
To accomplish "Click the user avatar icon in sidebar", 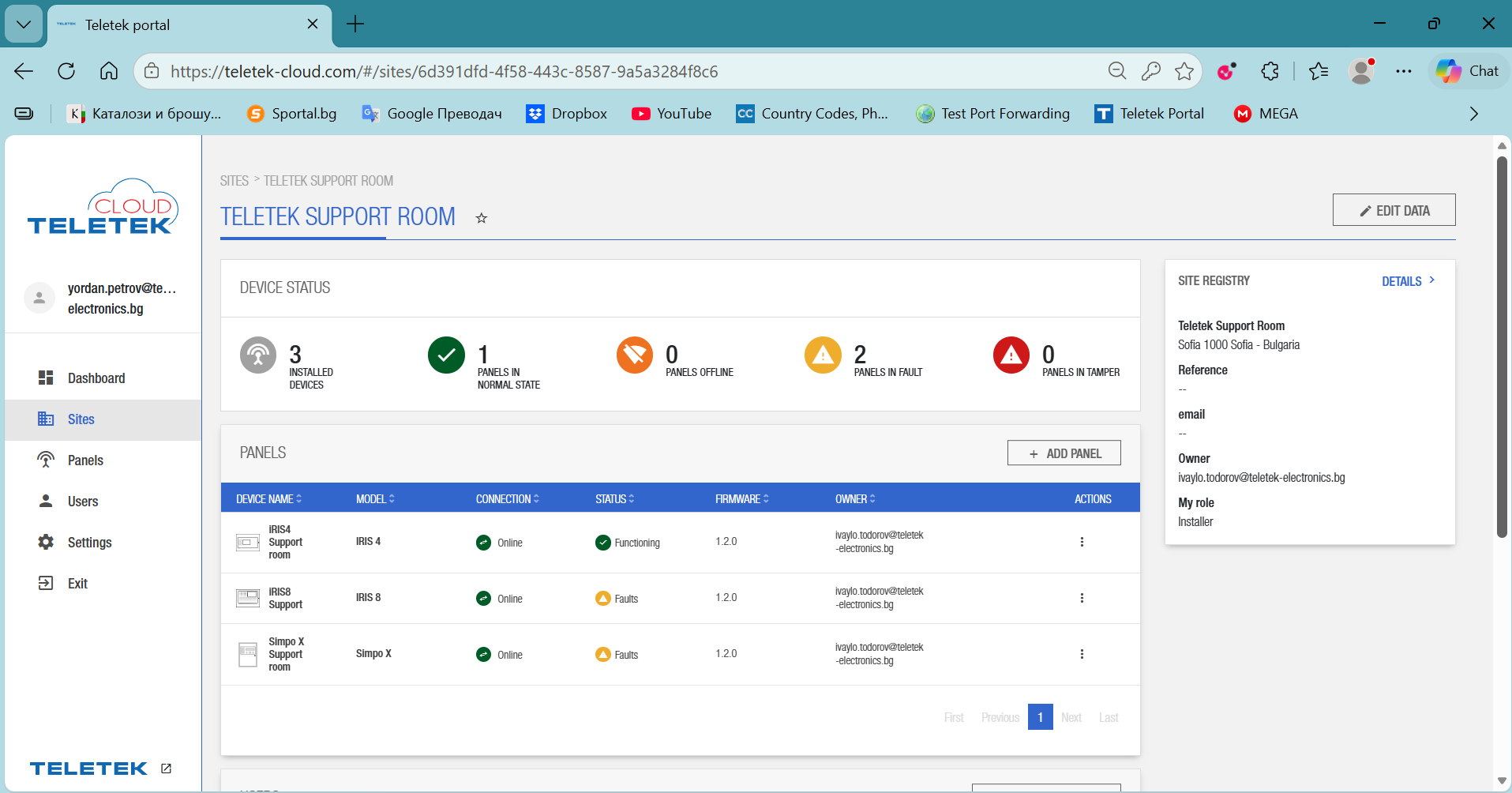I will coord(39,298).
